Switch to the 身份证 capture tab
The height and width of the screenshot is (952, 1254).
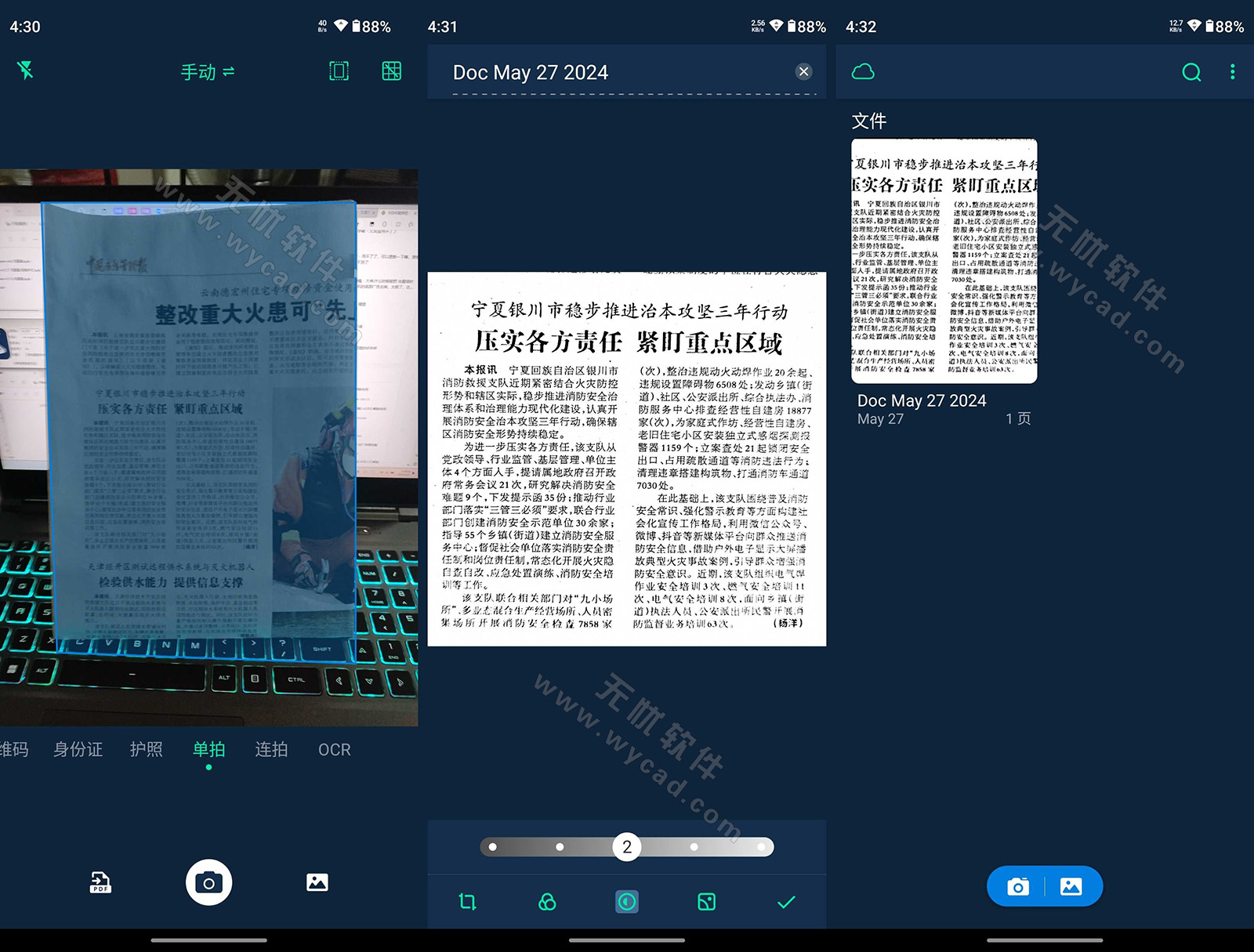tap(78, 750)
